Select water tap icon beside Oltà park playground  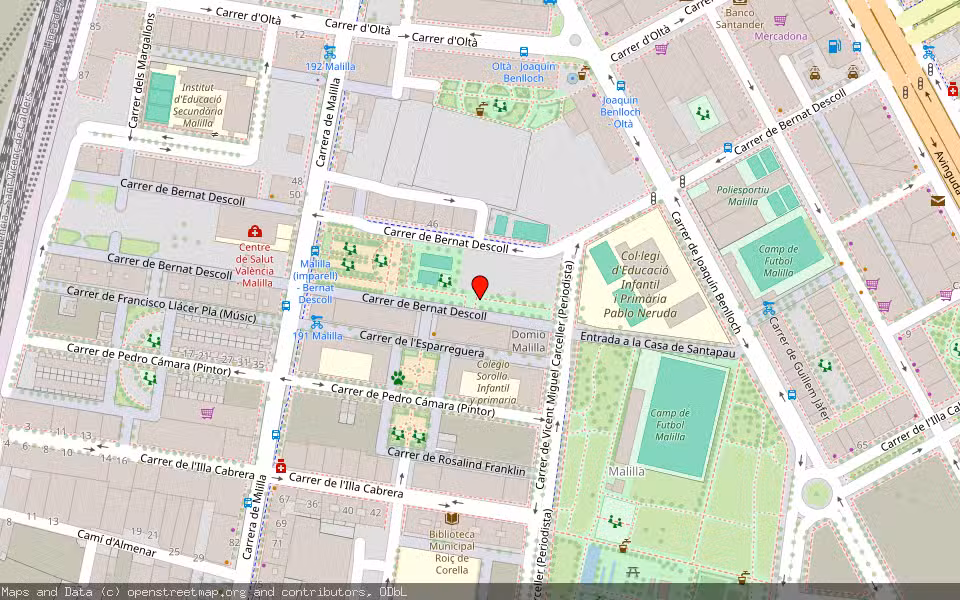[x=482, y=110]
